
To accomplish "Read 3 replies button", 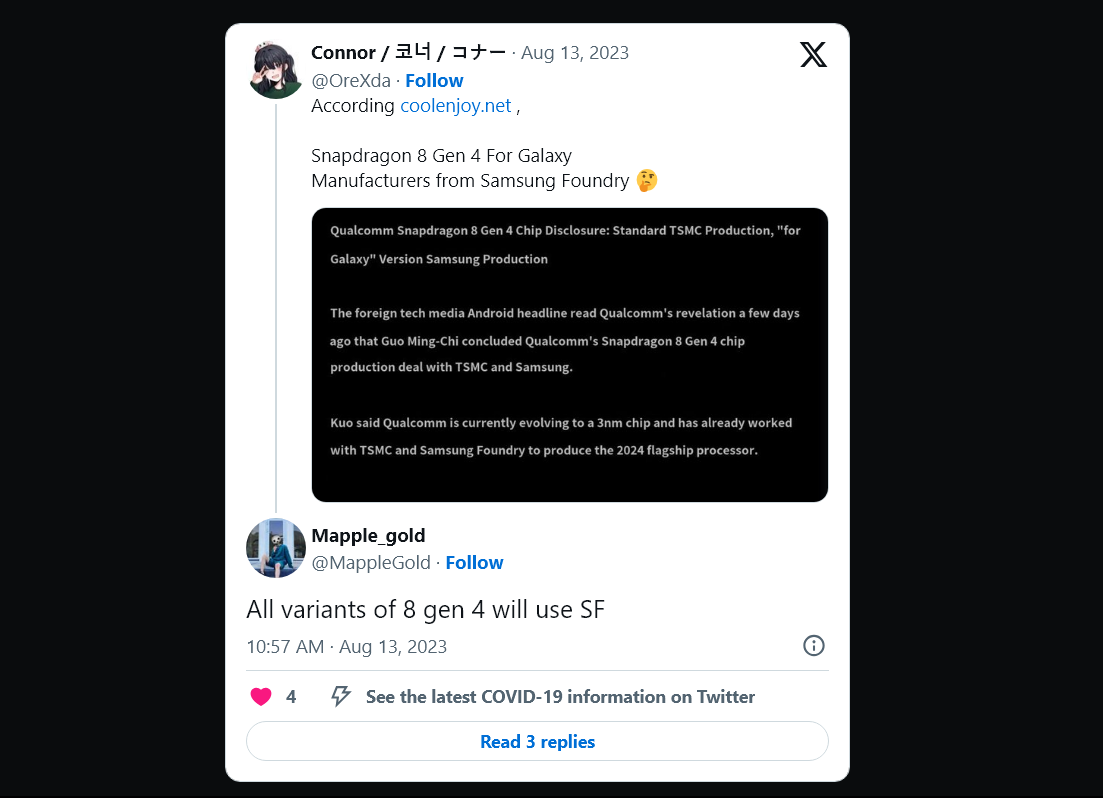I will click(537, 742).
